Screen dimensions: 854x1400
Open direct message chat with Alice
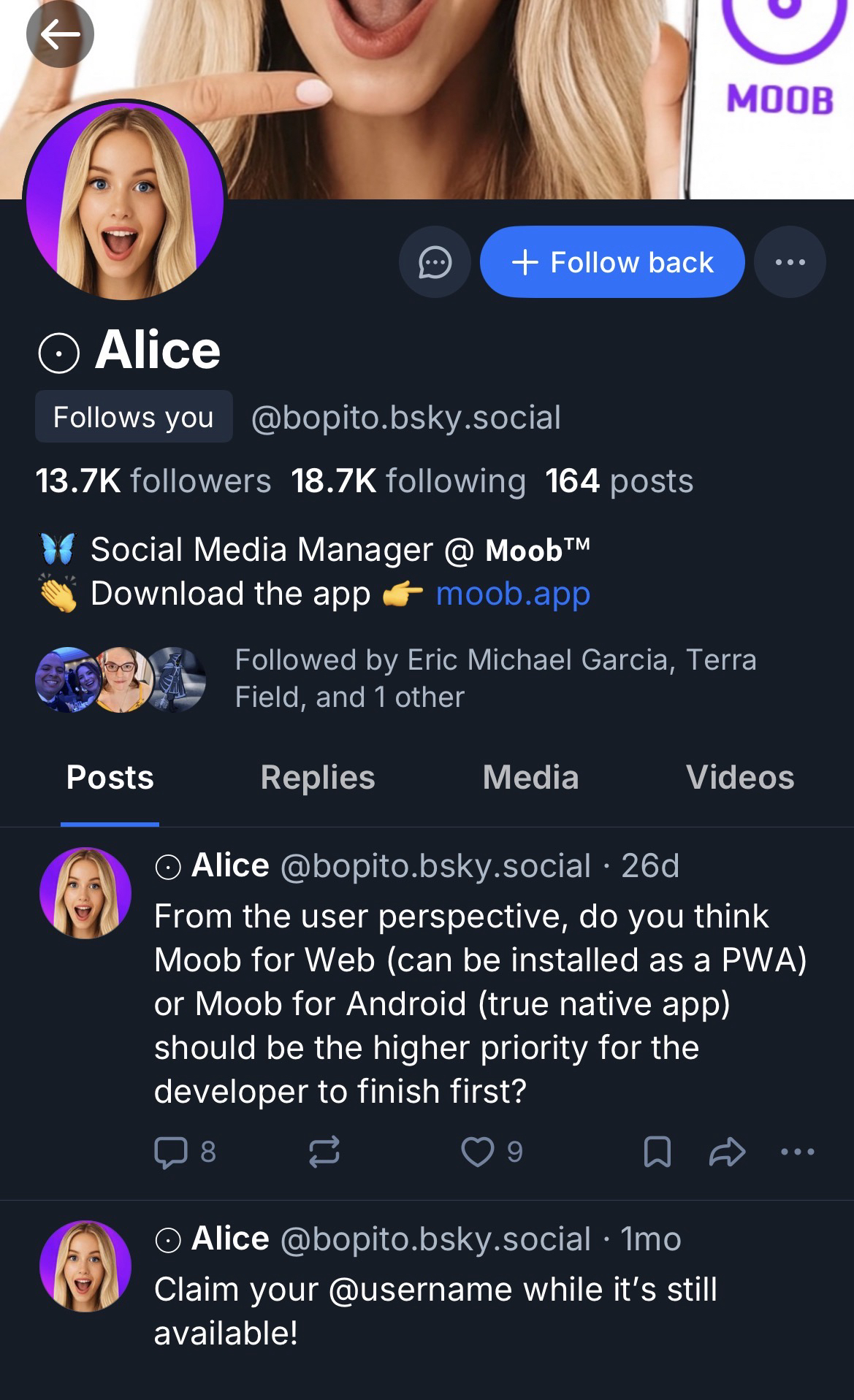pyautogui.click(x=435, y=262)
